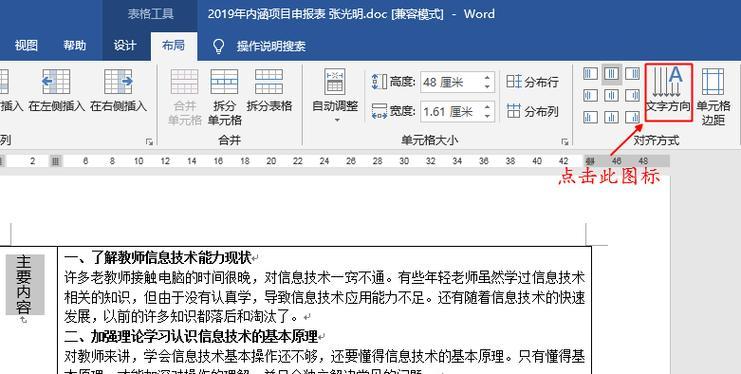The height and width of the screenshot is (374, 741).
Task: Align cell text top left
Action: [x=590, y=74]
